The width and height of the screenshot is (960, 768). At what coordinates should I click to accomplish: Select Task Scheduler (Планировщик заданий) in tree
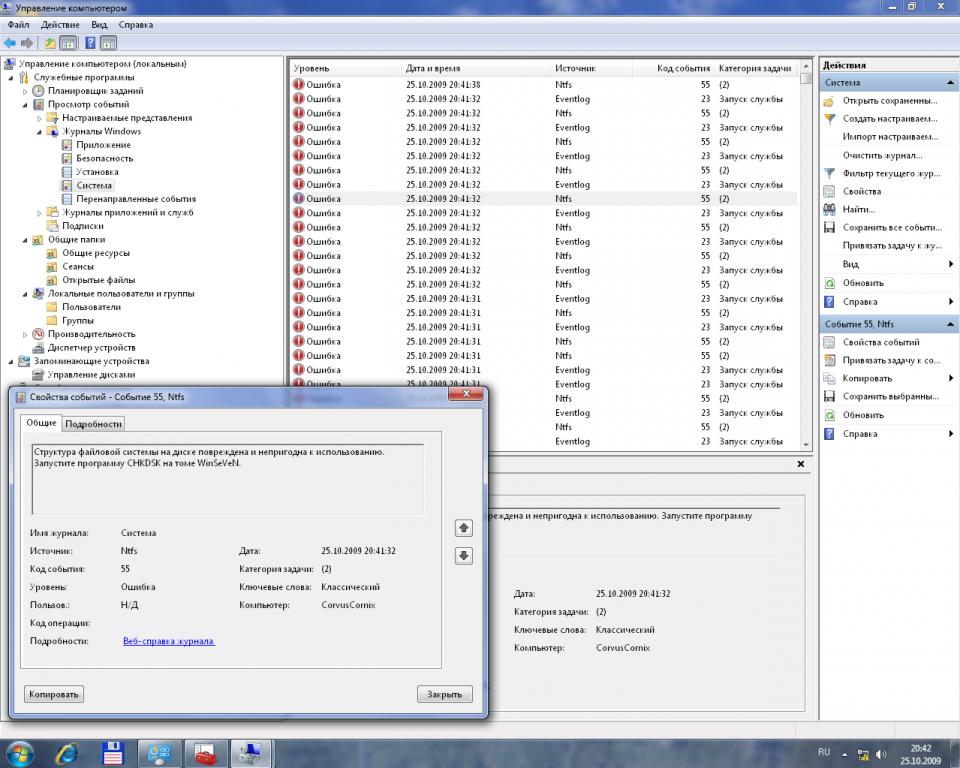96,91
